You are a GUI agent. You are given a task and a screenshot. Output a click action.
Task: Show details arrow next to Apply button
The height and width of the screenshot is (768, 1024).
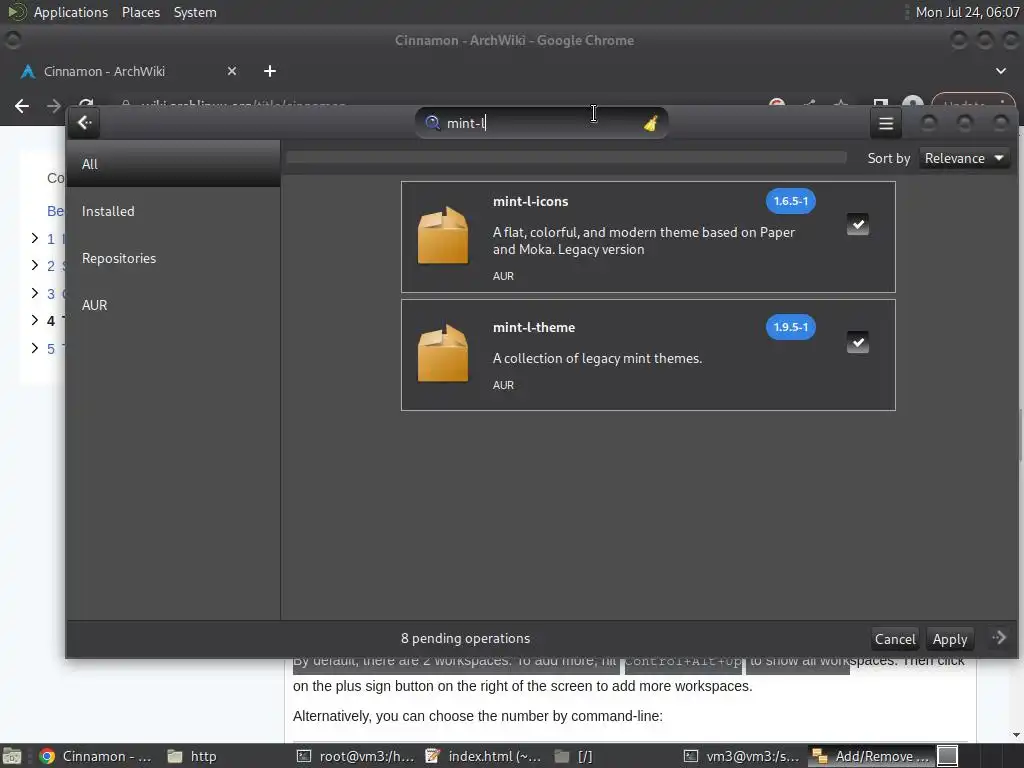pyautogui.click(x=999, y=637)
